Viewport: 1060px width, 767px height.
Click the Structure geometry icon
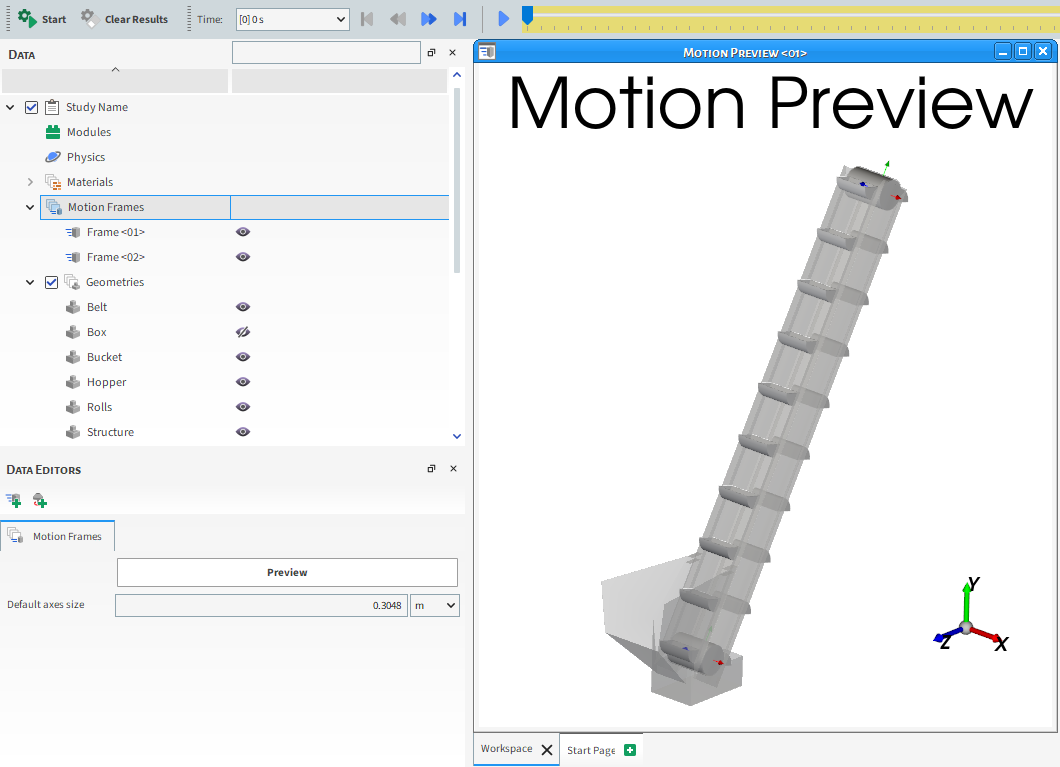tap(73, 432)
